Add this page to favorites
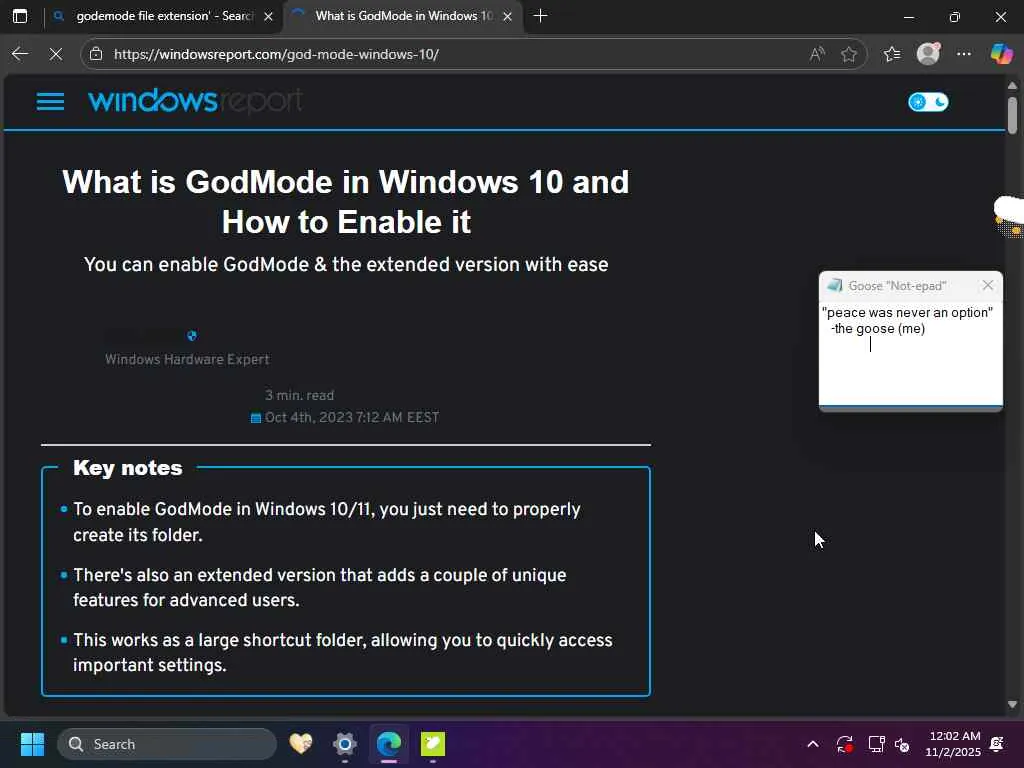The image size is (1024, 768). [x=848, y=54]
